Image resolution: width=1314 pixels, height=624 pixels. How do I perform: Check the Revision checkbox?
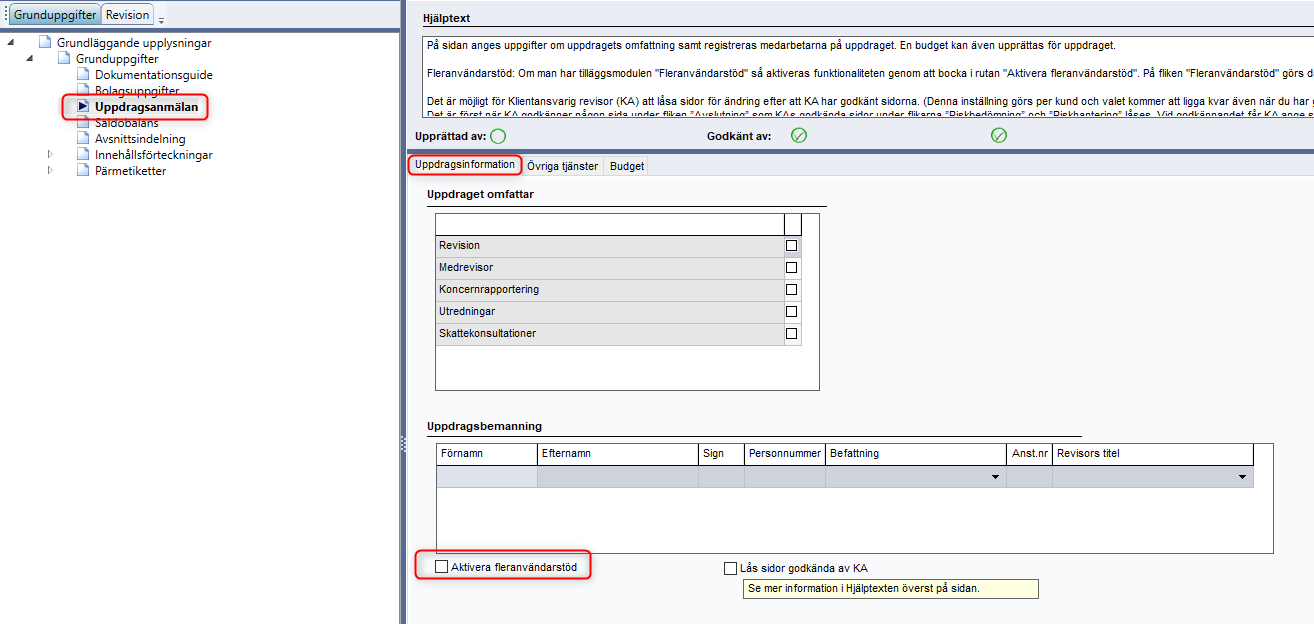[x=792, y=246]
